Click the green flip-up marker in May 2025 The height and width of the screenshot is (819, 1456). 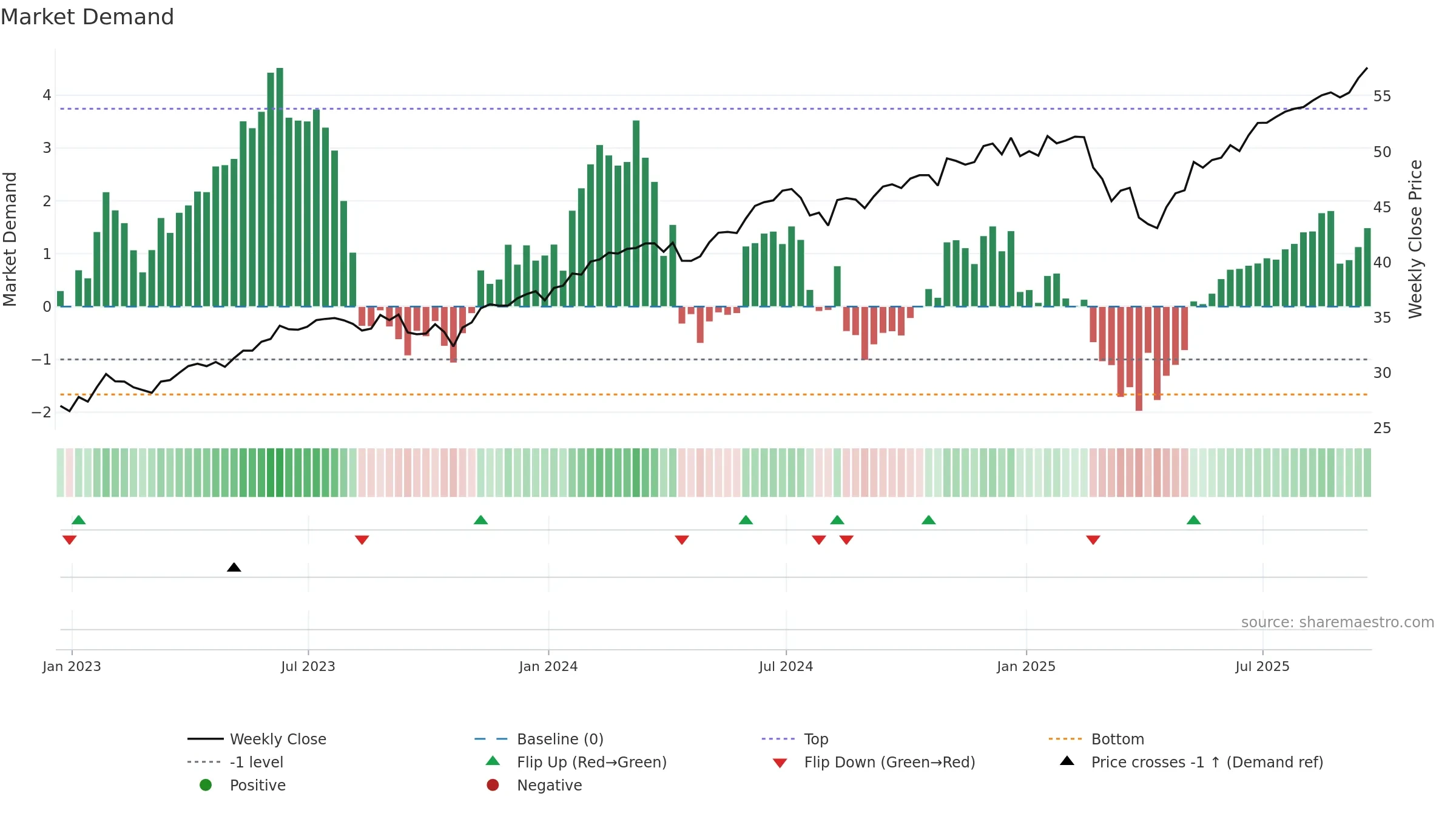[x=1194, y=520]
